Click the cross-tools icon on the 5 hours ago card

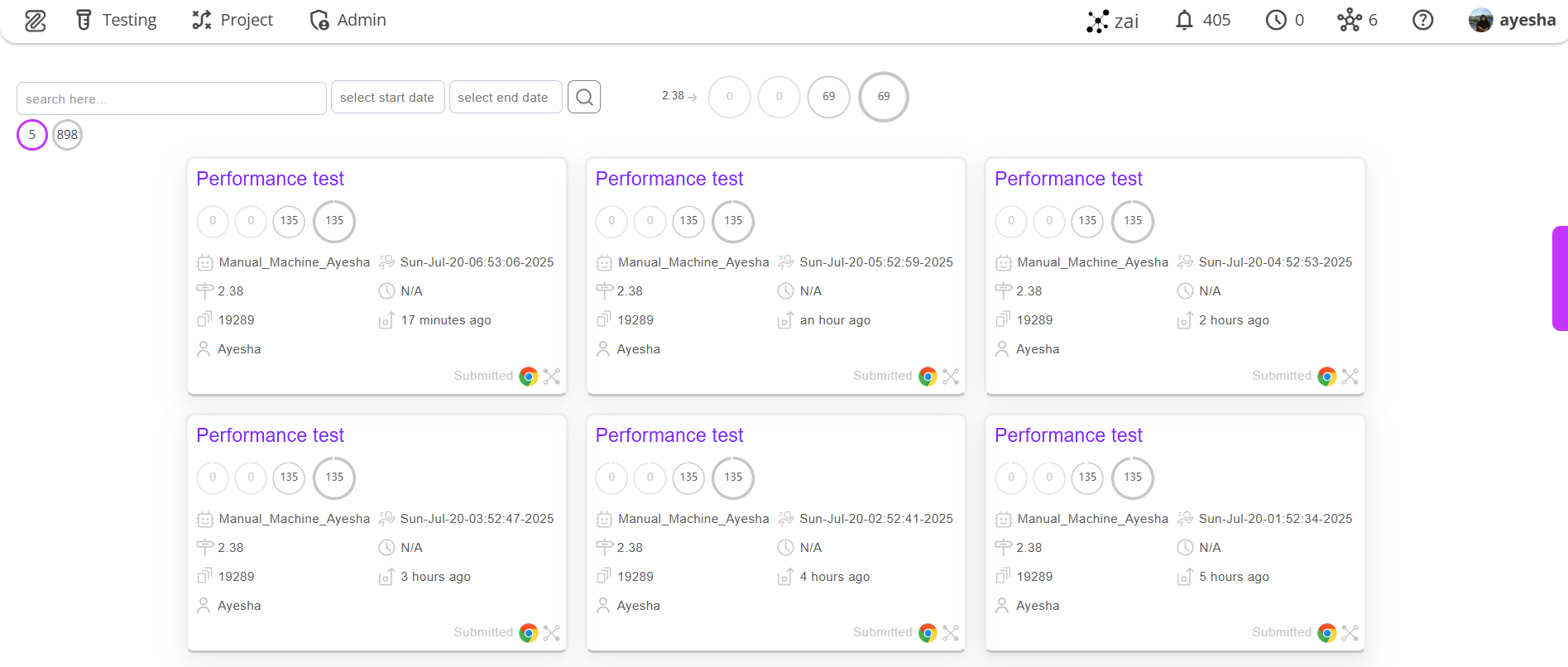pos(1350,633)
